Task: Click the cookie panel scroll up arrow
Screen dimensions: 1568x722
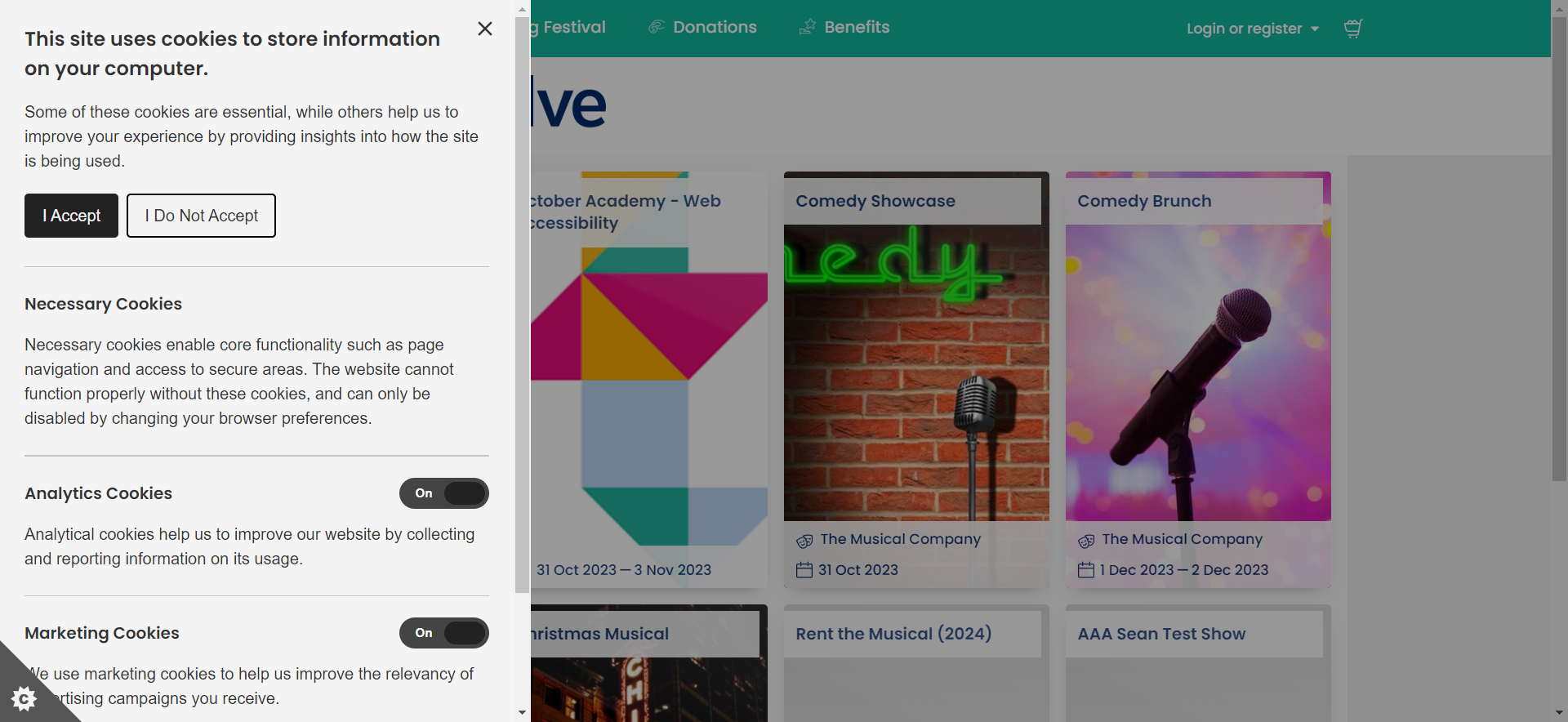Action: [x=523, y=8]
